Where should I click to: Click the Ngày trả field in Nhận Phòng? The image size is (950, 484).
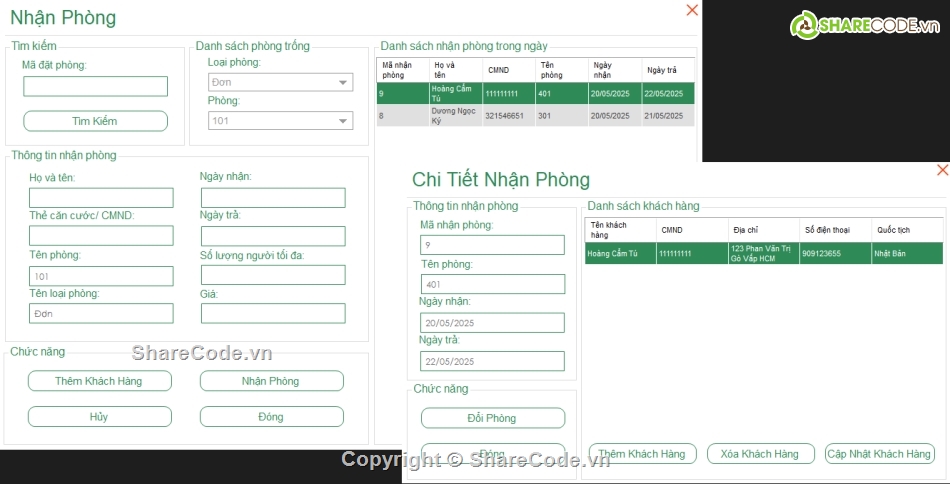tap(273, 236)
